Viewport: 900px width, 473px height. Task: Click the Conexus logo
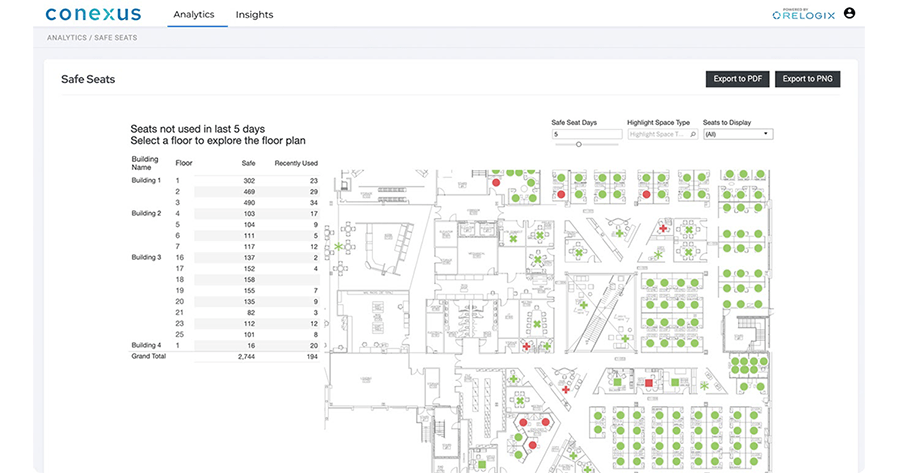(94, 14)
